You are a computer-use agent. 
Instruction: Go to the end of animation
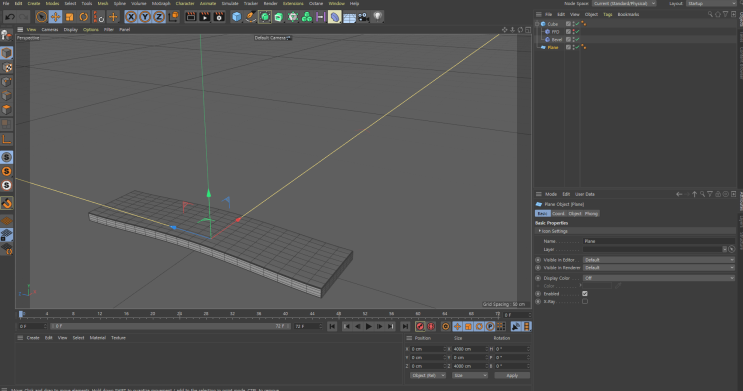[x=405, y=327]
